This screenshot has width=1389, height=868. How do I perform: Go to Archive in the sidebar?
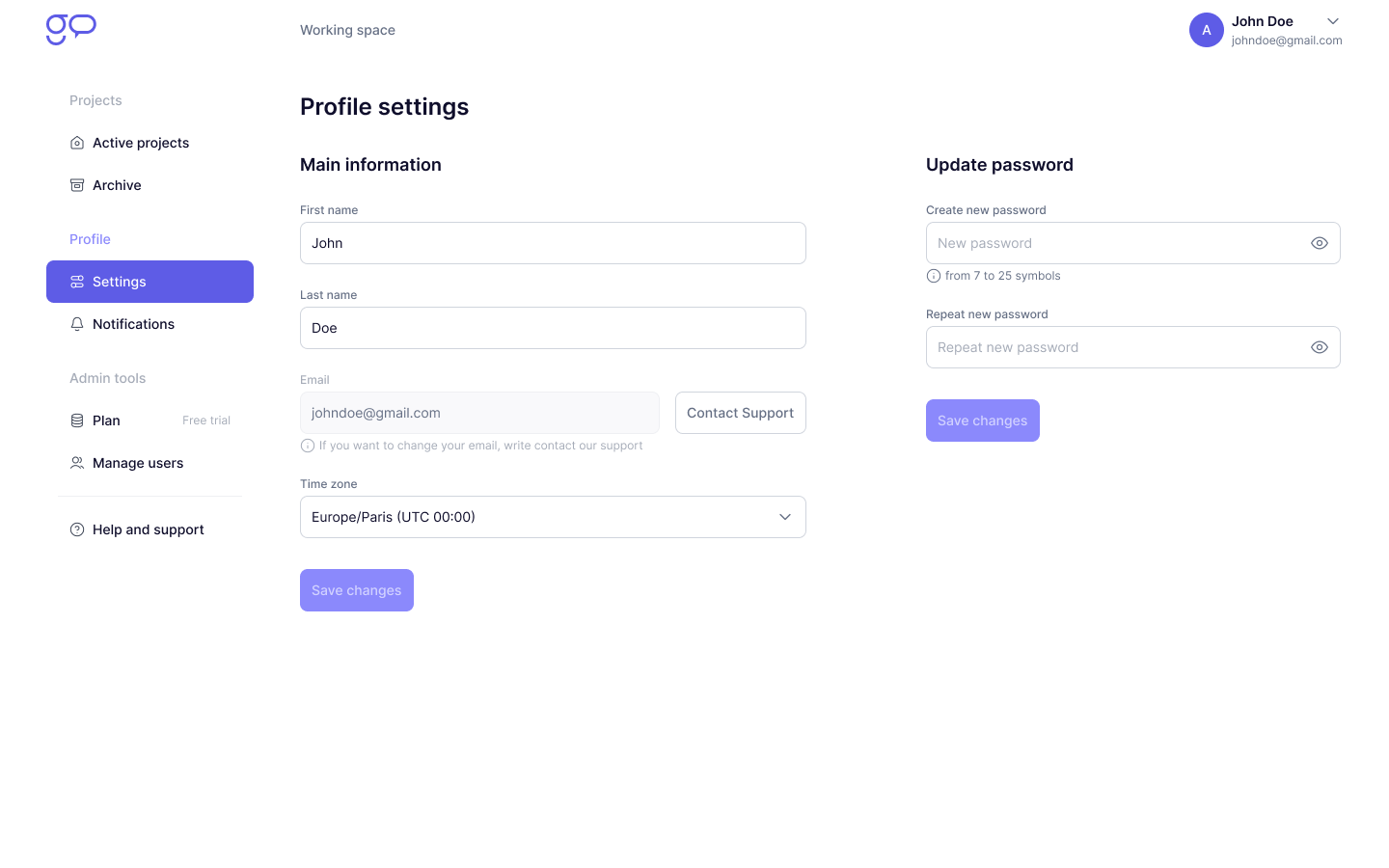[x=117, y=185]
